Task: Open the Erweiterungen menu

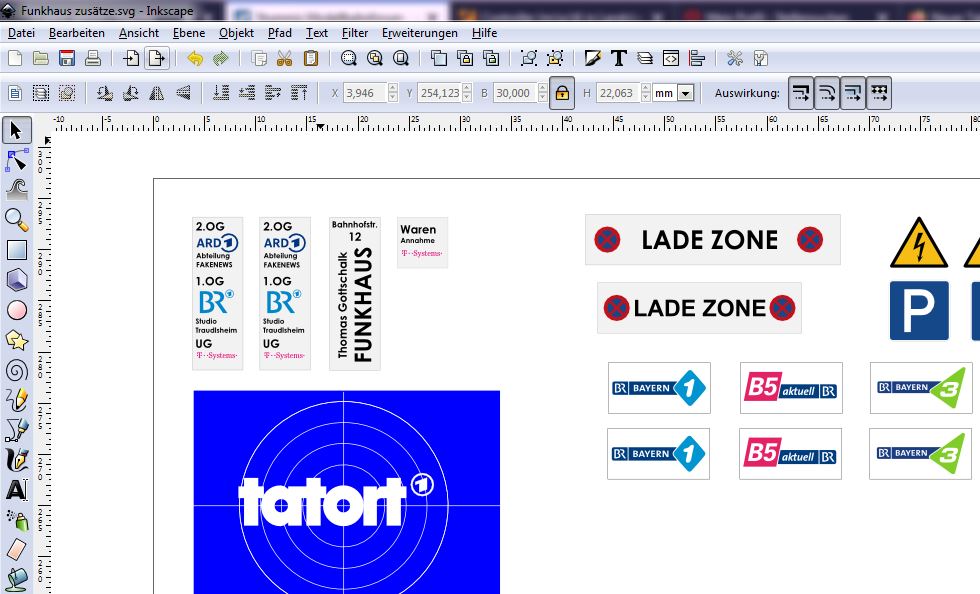Action: pos(419,33)
